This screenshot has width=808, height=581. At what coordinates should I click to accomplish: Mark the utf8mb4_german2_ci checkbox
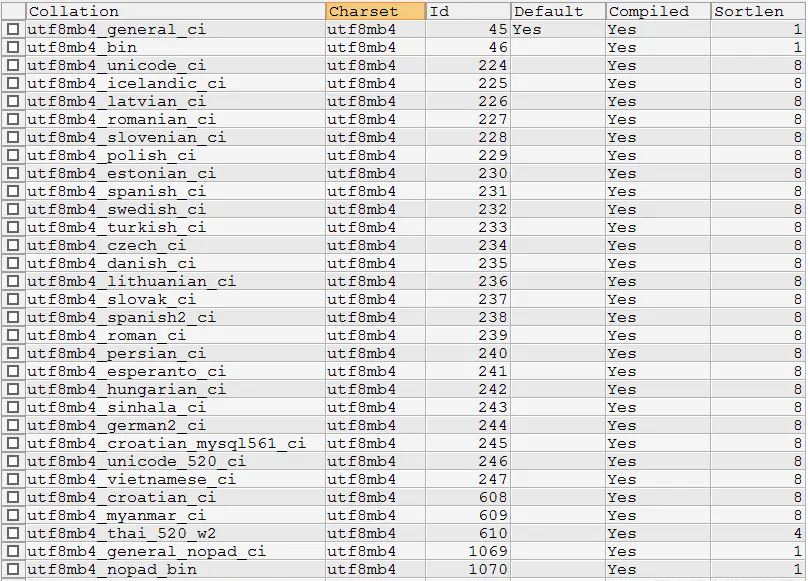(13, 425)
